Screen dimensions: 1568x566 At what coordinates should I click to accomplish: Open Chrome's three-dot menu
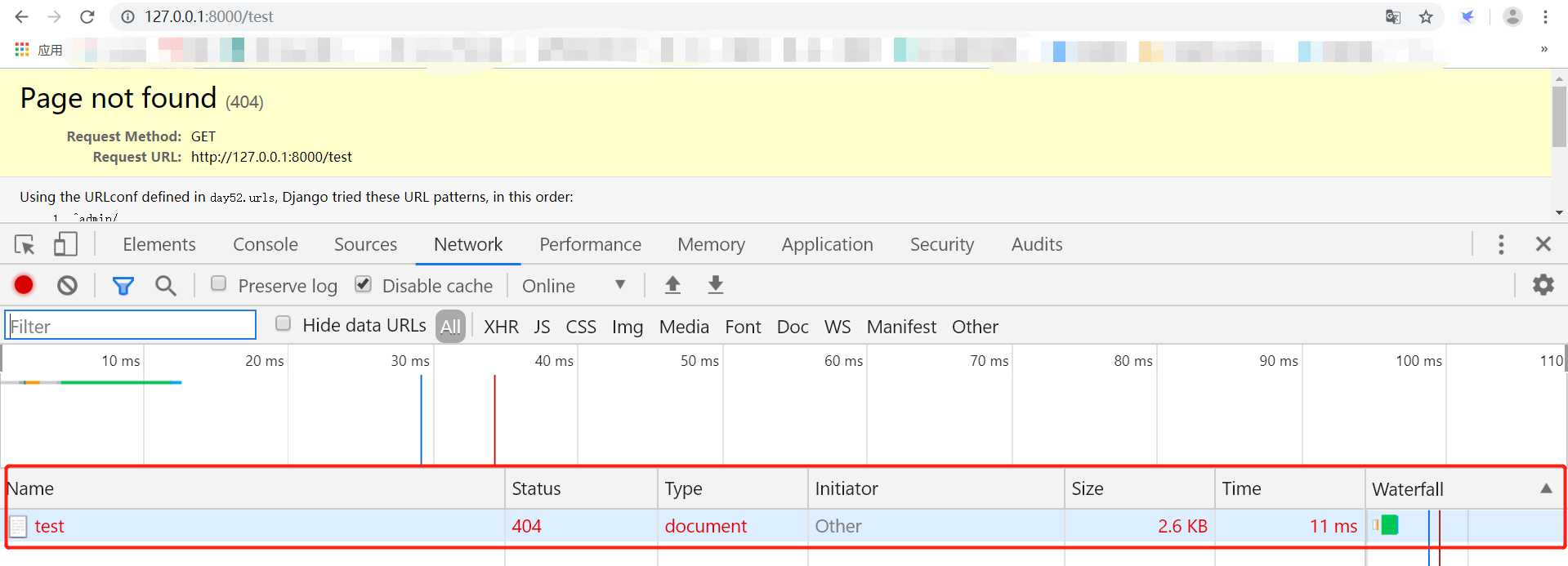coord(1545,16)
